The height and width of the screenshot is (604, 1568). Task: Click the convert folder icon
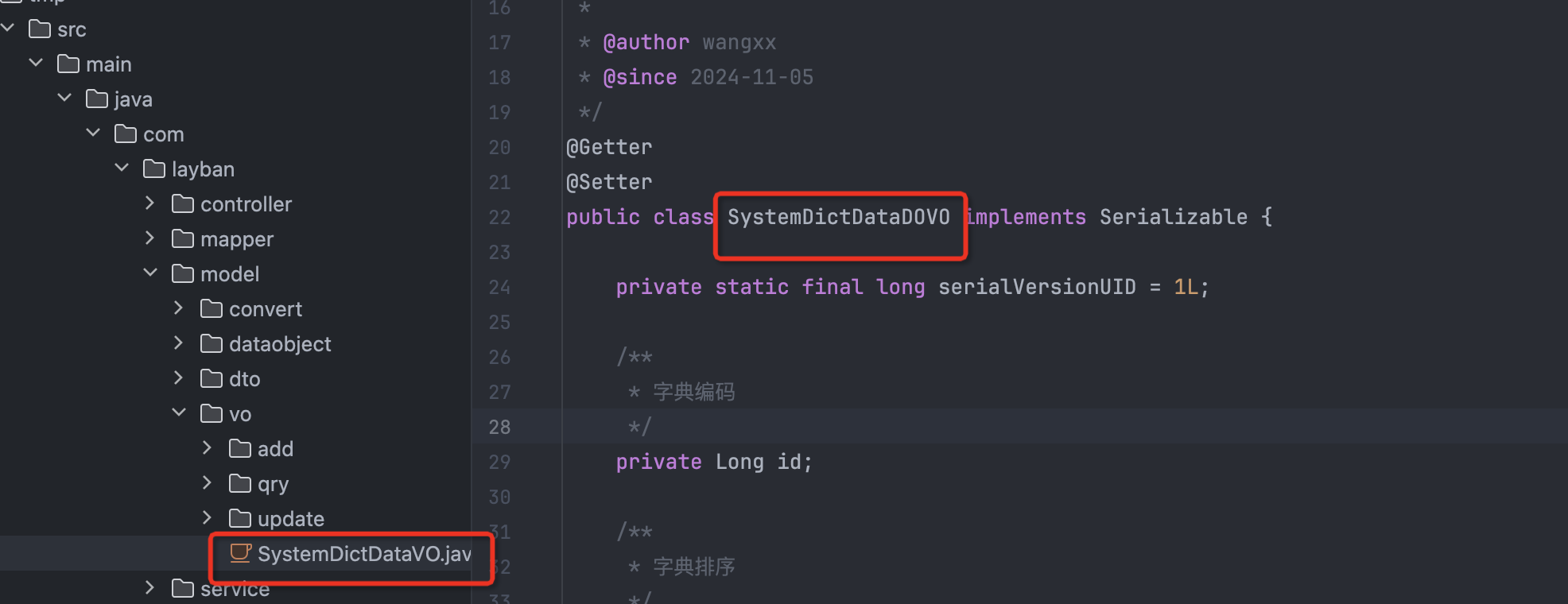[x=212, y=308]
